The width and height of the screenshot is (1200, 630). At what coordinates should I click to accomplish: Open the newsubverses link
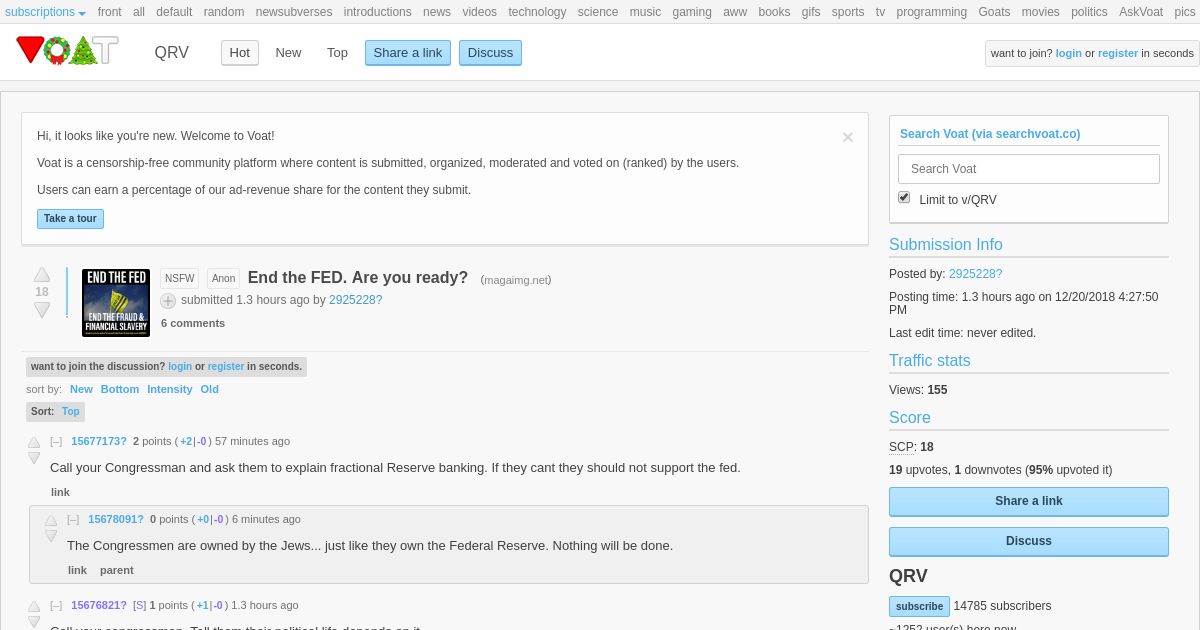(x=294, y=12)
